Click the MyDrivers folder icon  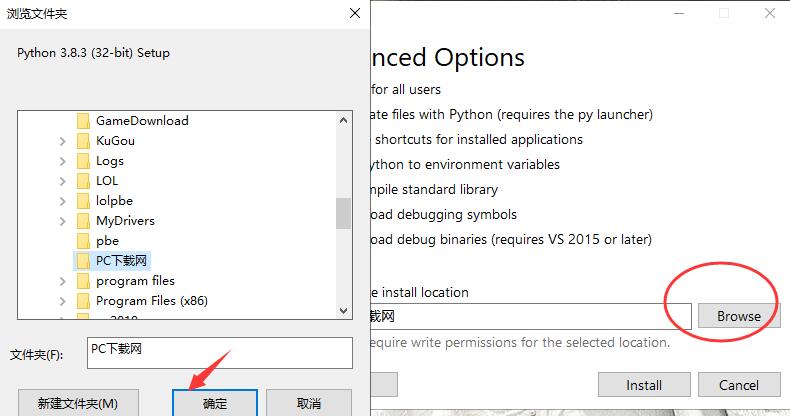[x=83, y=221]
